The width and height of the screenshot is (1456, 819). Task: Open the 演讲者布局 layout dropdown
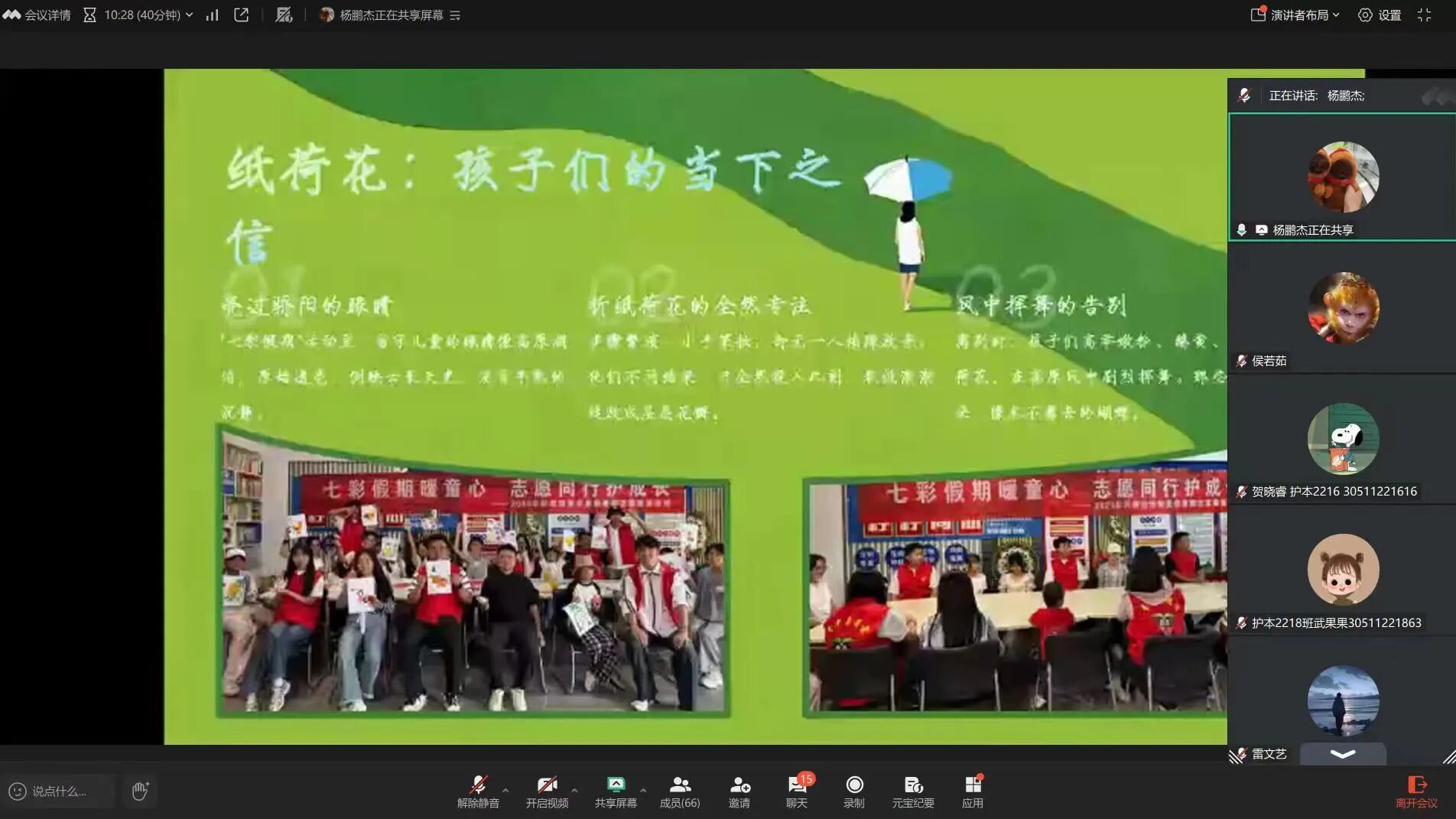click(x=1295, y=15)
